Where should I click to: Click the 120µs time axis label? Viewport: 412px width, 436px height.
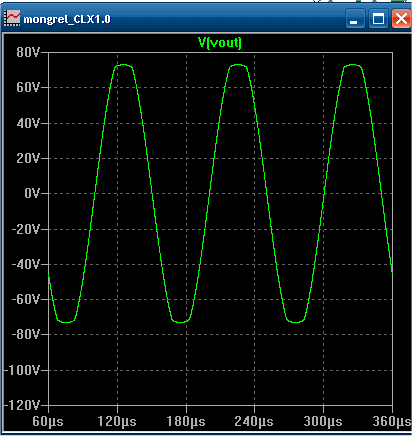[x=117, y=422]
